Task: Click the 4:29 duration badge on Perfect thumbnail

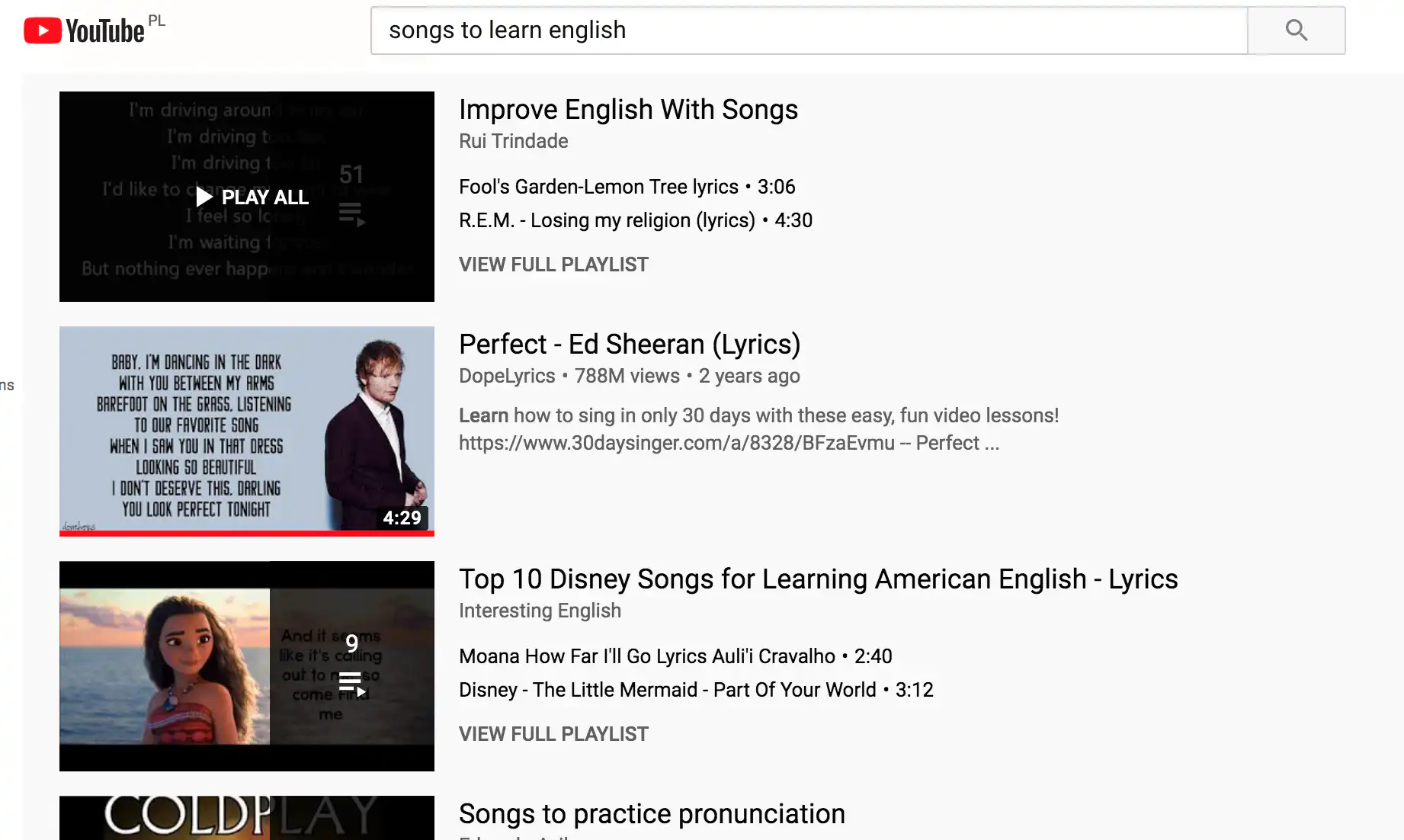Action: coord(402,518)
